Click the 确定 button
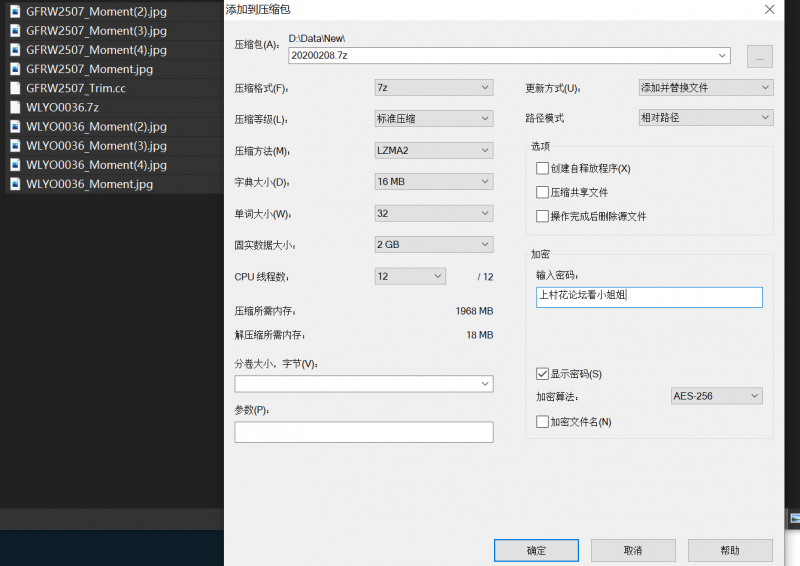 point(536,550)
